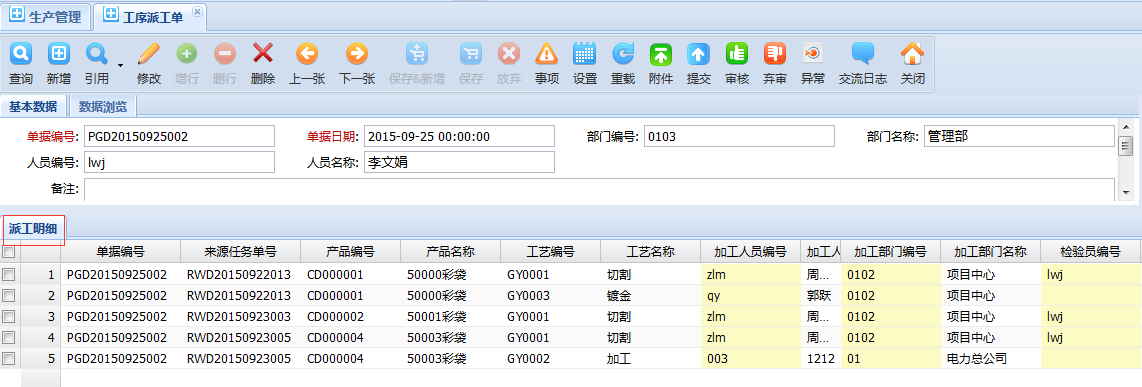This screenshot has width=1142, height=387.
Task: Click the 派工明细 section tab
Action: (33, 229)
